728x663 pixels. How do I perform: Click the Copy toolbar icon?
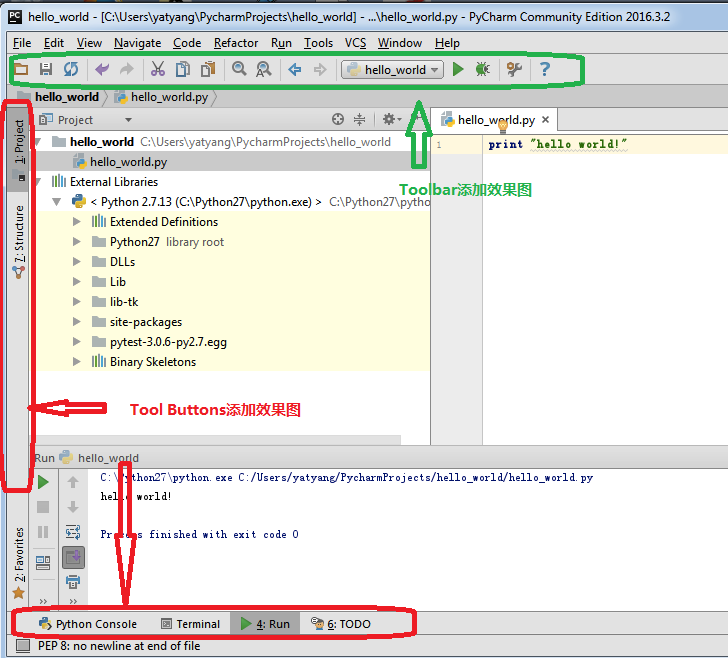[x=183, y=70]
